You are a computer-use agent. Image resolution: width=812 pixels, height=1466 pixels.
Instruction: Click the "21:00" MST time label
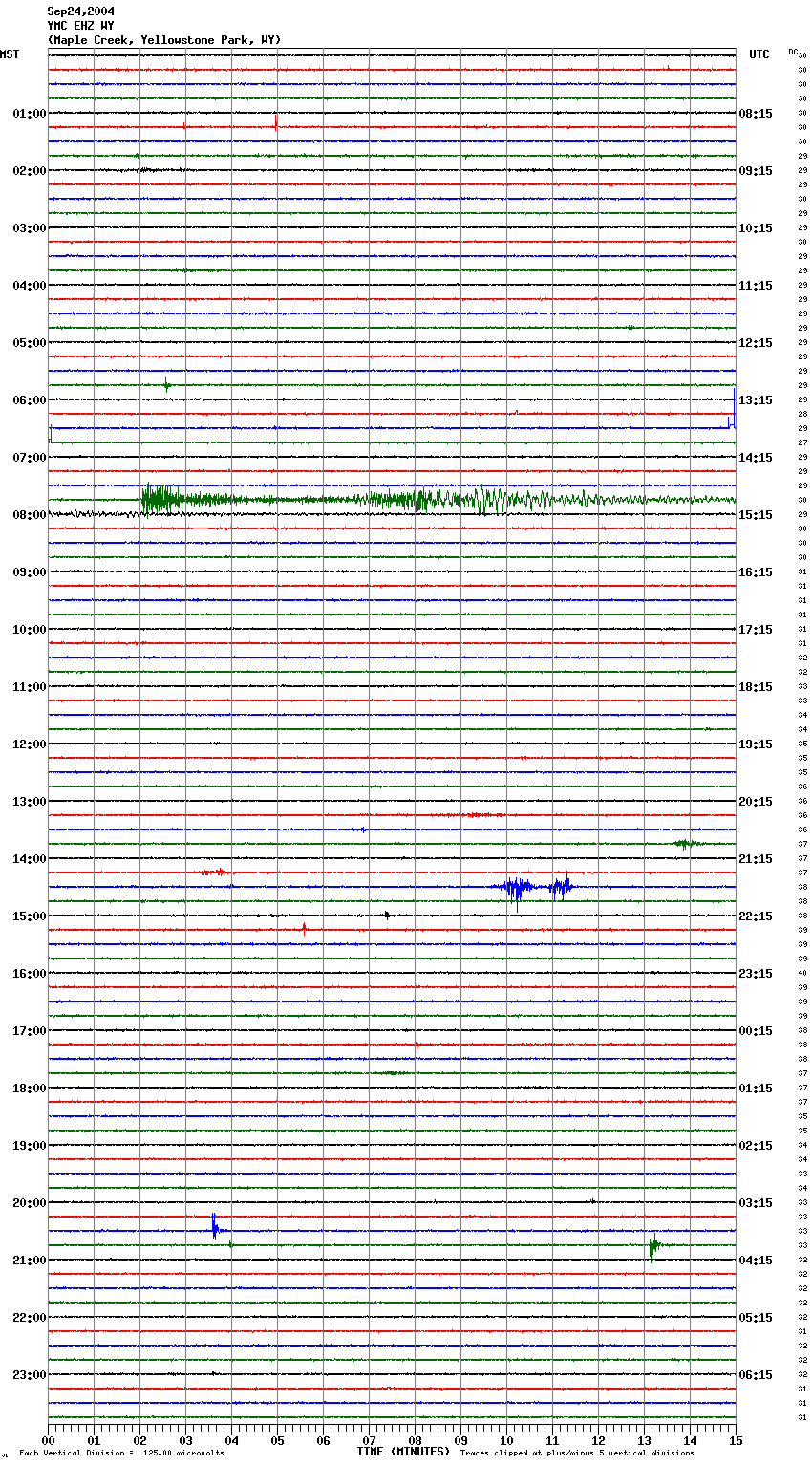coord(30,1261)
